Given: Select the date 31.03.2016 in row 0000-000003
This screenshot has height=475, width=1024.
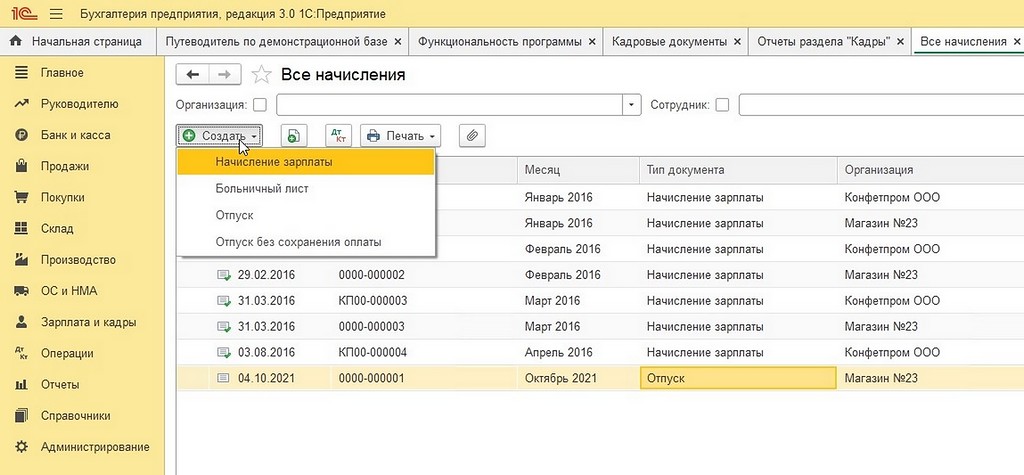Looking at the screenshot, I should [266, 327].
